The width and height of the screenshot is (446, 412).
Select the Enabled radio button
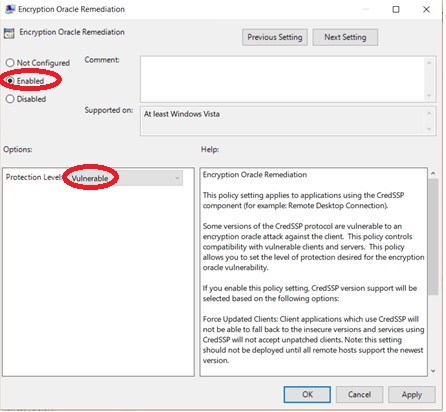pos(10,81)
